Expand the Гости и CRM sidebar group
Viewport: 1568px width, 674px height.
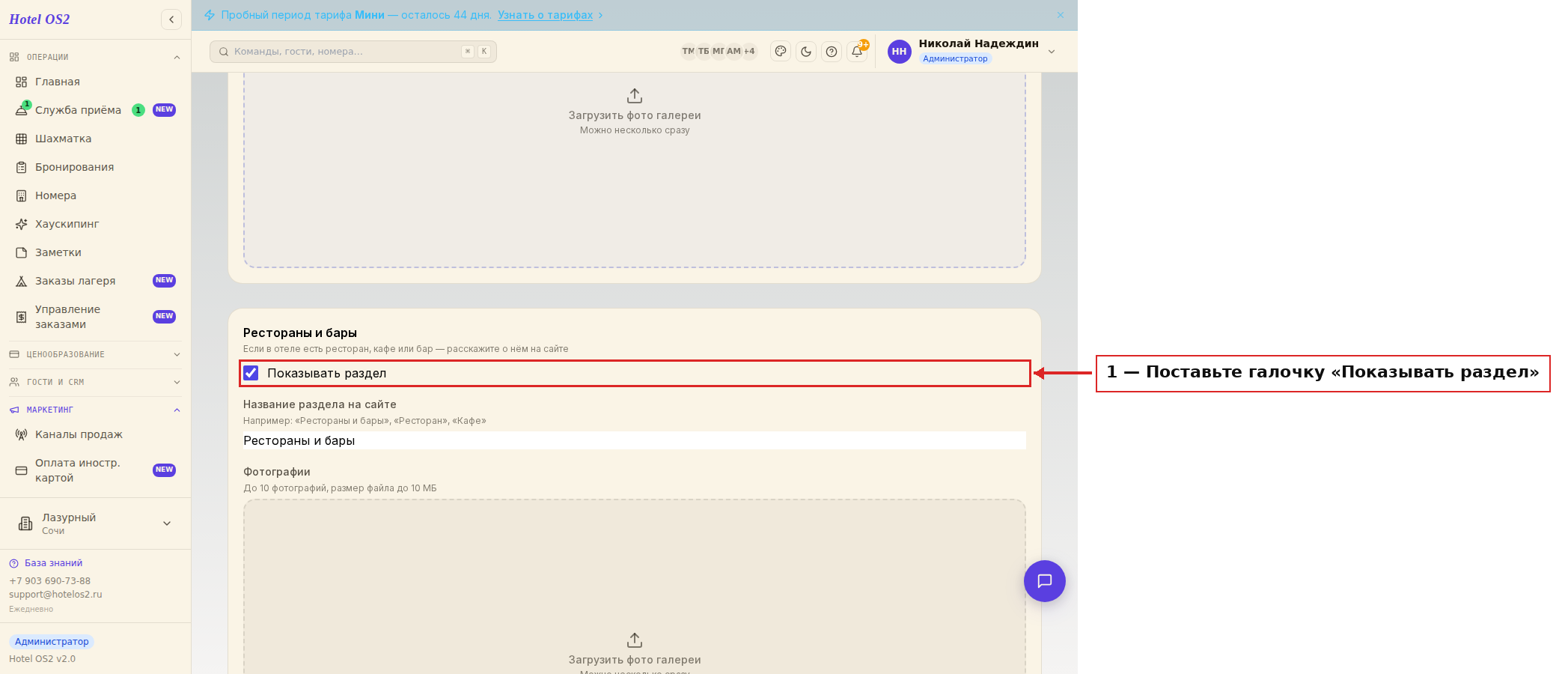pos(95,382)
